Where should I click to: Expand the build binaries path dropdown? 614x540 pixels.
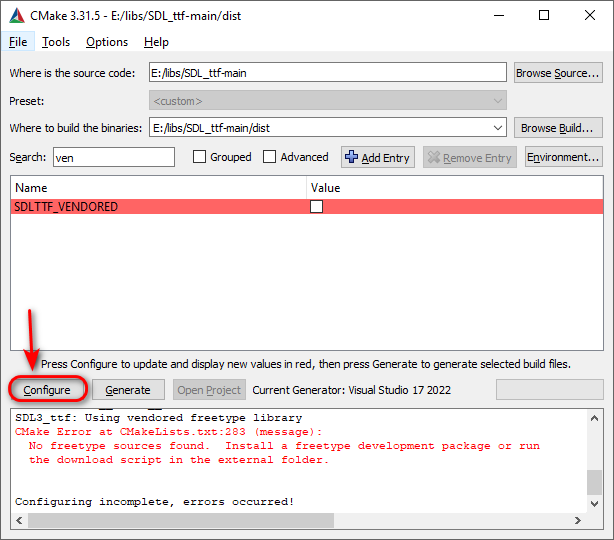coord(498,128)
